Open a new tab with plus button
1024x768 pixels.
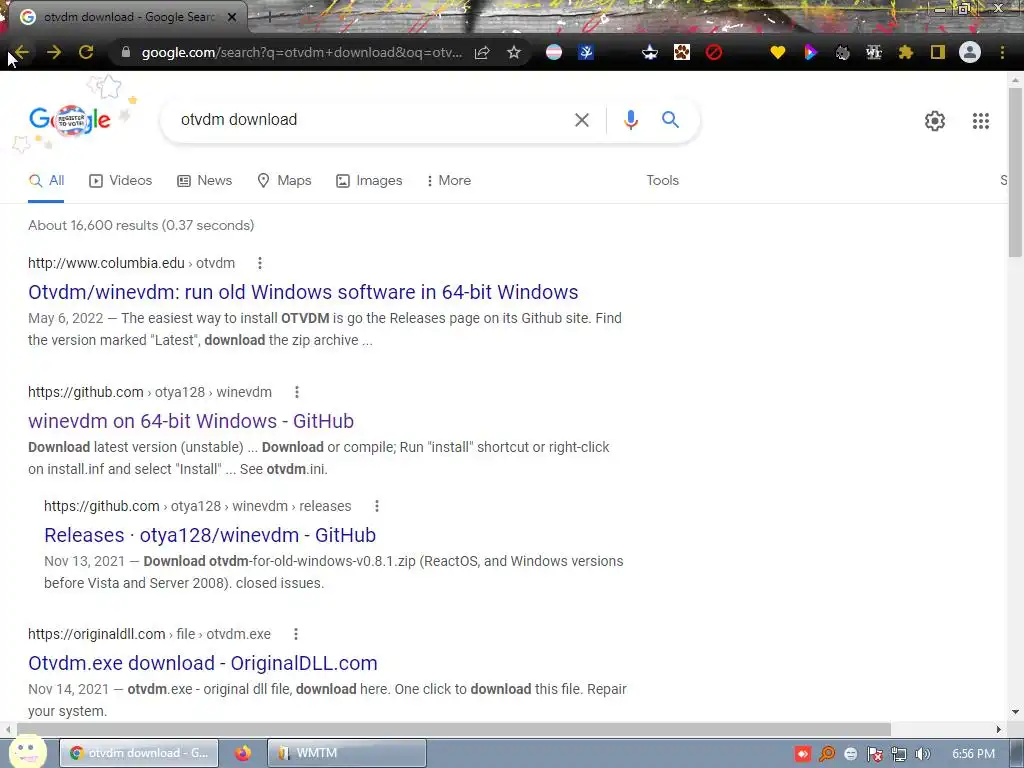(x=268, y=17)
